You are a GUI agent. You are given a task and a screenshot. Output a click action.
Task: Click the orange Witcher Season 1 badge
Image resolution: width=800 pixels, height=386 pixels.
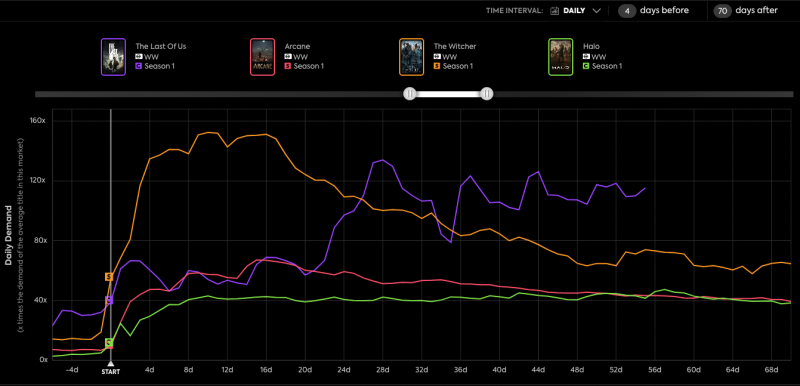pos(437,66)
